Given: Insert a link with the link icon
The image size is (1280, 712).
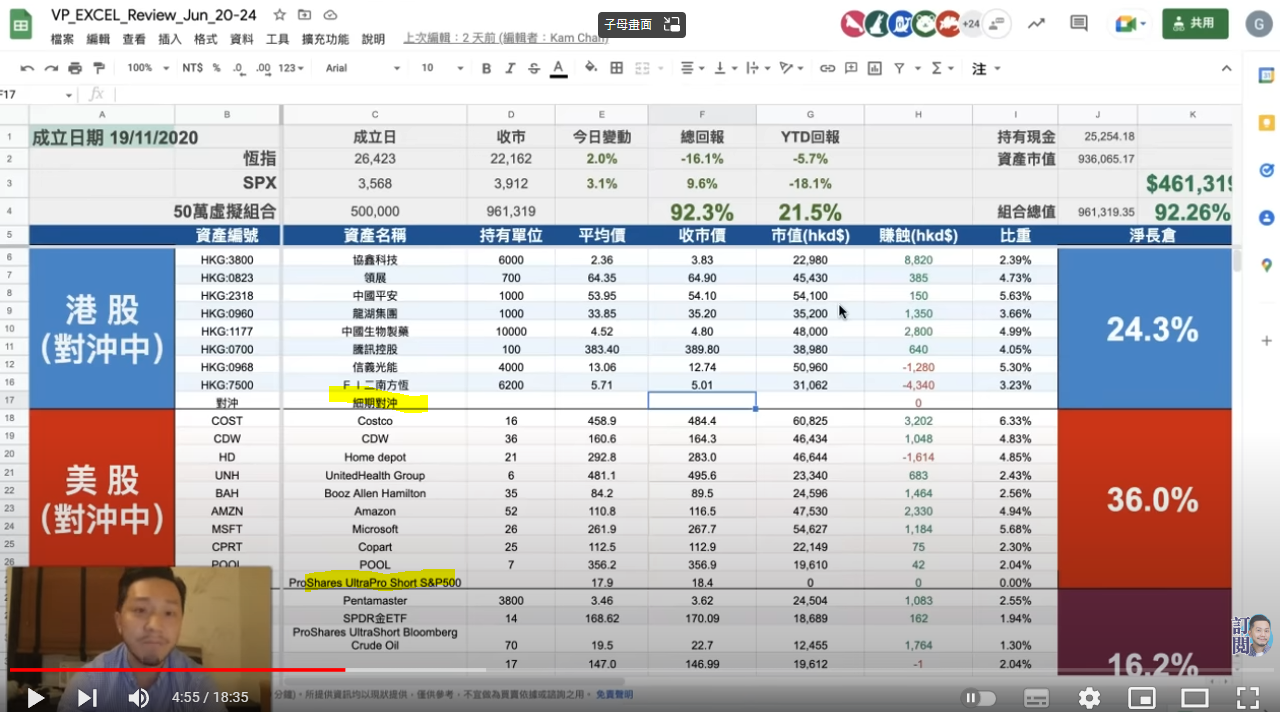Looking at the screenshot, I should click(827, 68).
